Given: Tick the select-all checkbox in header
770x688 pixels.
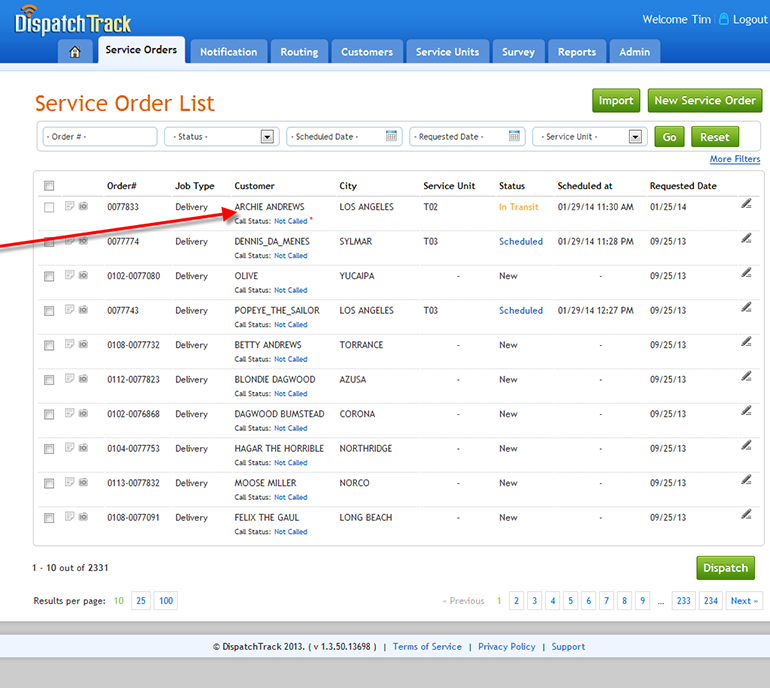Looking at the screenshot, I should click(x=49, y=185).
